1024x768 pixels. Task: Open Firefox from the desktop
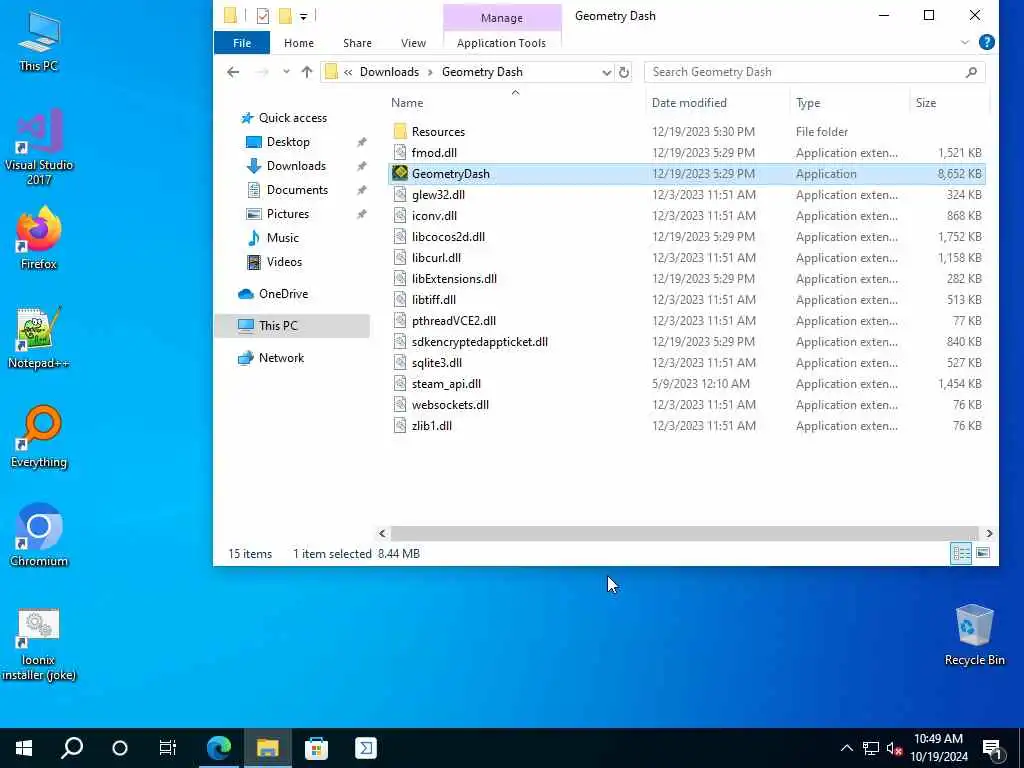tap(39, 238)
